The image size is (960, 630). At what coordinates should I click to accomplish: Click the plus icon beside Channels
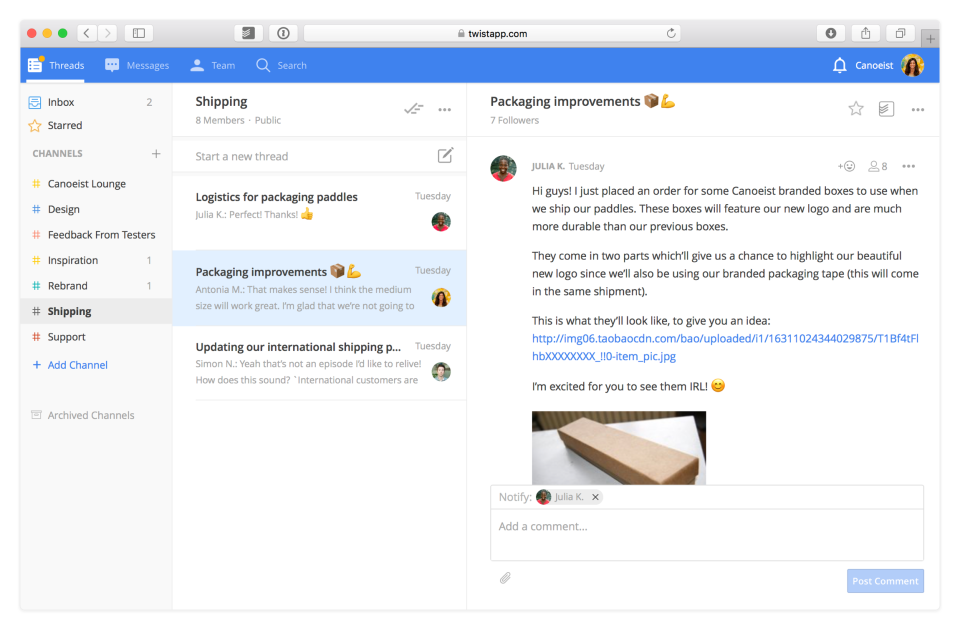click(x=155, y=154)
